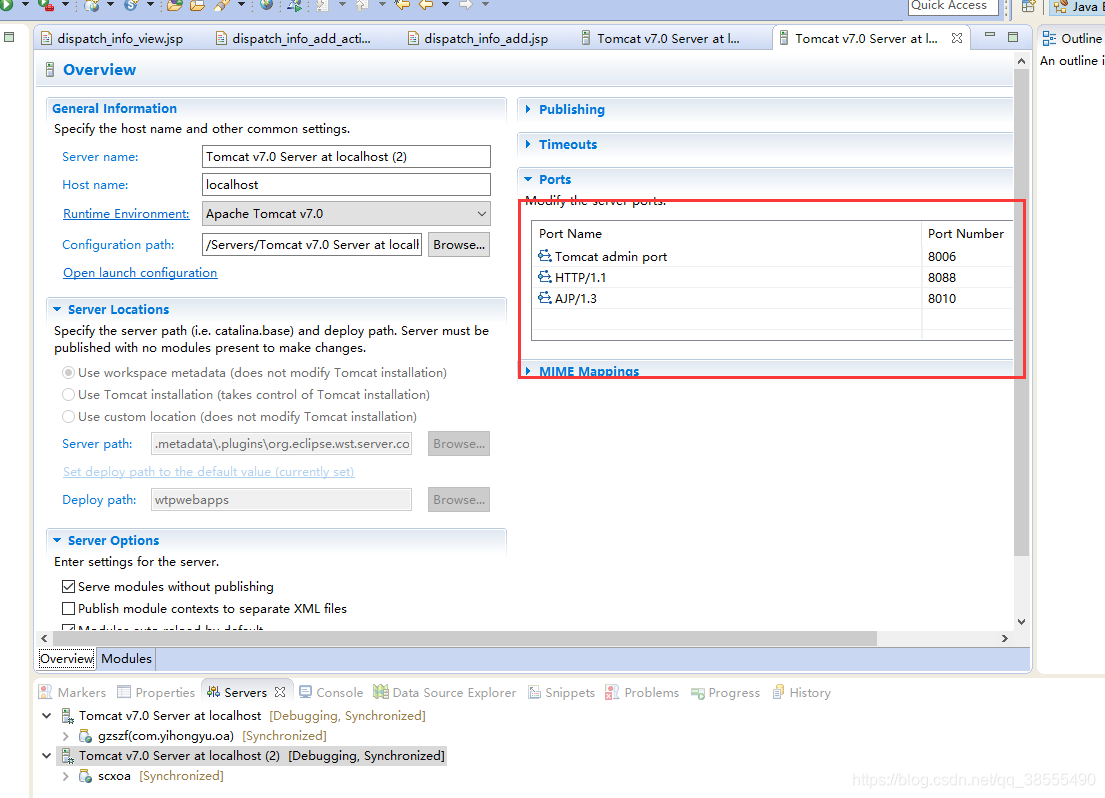
Task: Click the Last Edit Location toolbar arrow
Action: [x=402, y=5]
